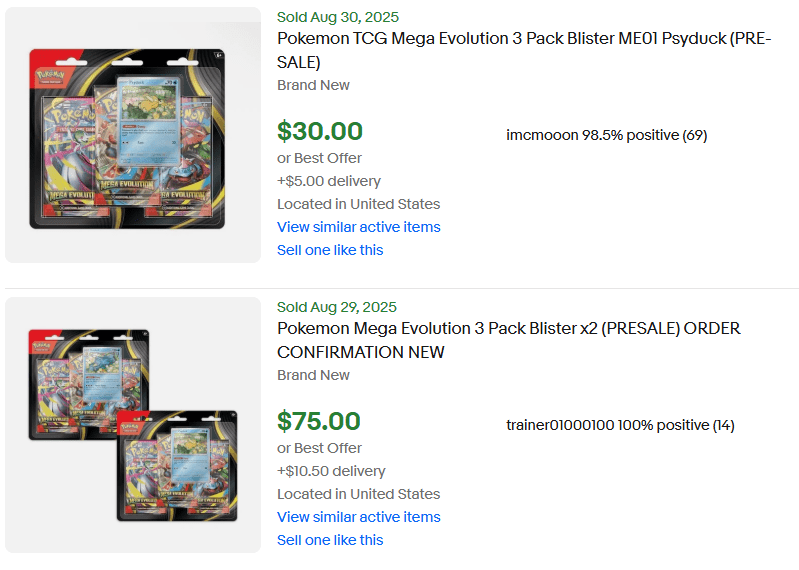
Task: Click the Sold Aug 30, 2025 label
Action: 337,17
